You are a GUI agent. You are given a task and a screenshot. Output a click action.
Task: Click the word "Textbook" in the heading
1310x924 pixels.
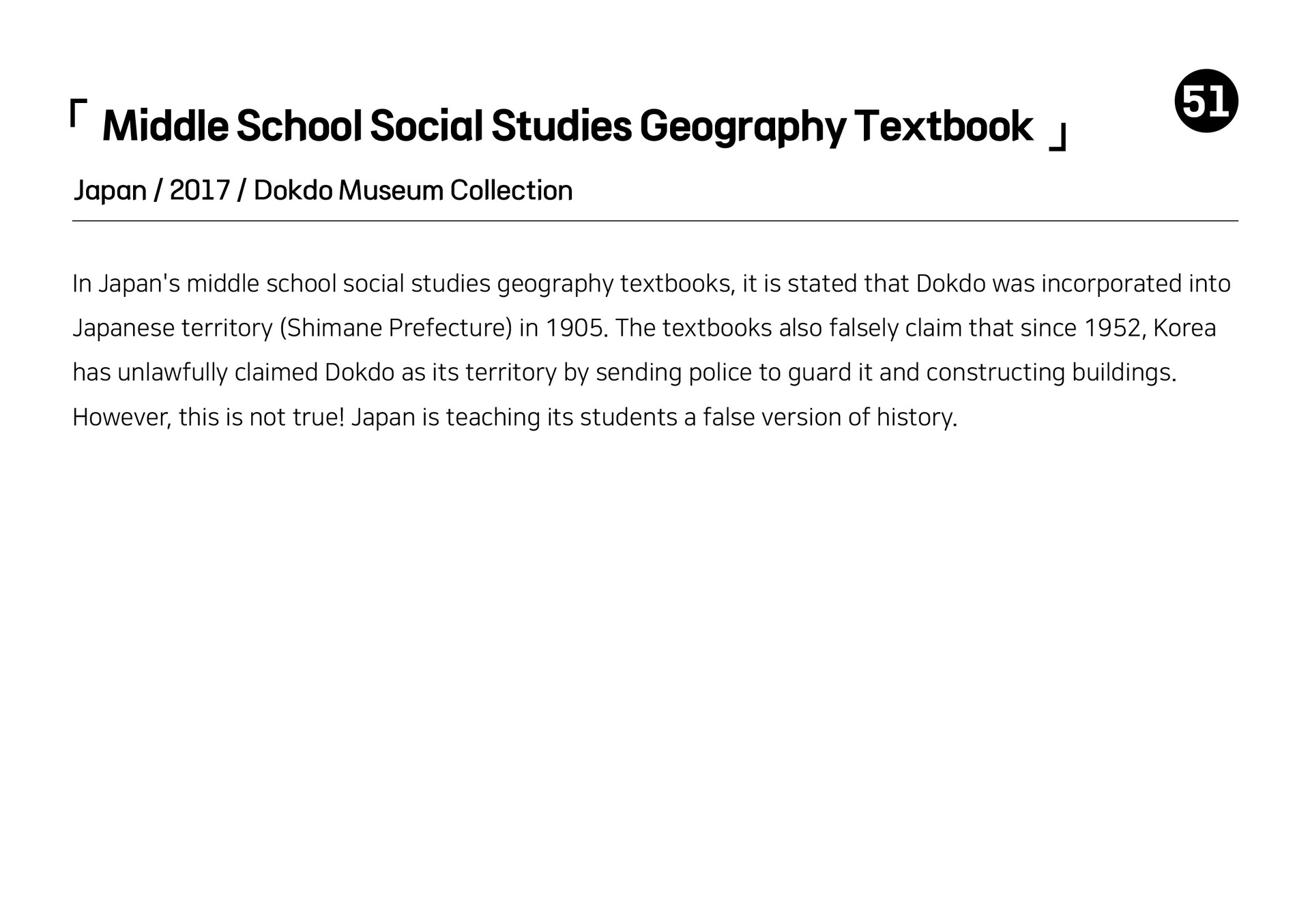[944, 127]
